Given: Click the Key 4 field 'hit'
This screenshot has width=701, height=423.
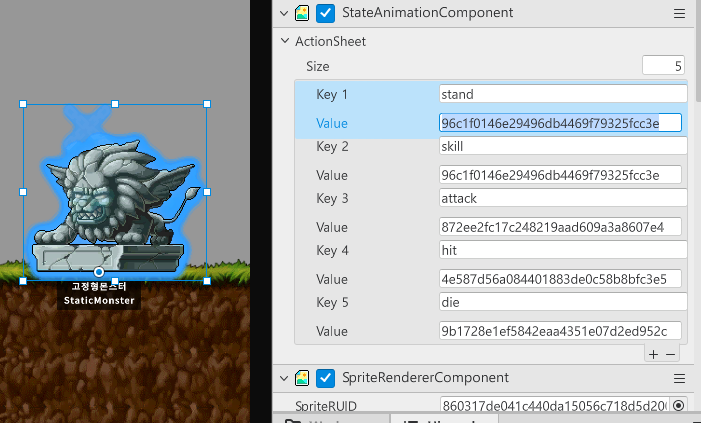Looking at the screenshot, I should (x=563, y=250).
